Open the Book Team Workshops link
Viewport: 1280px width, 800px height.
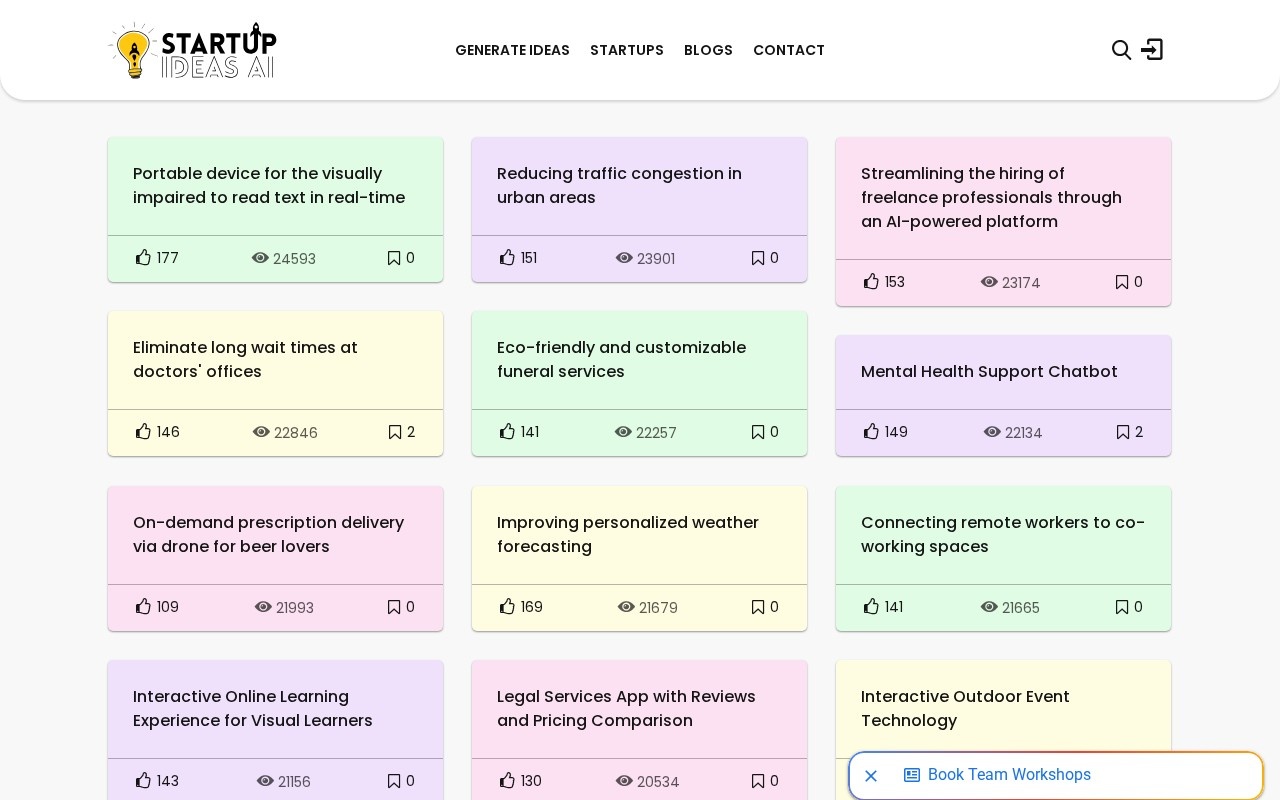click(1009, 775)
